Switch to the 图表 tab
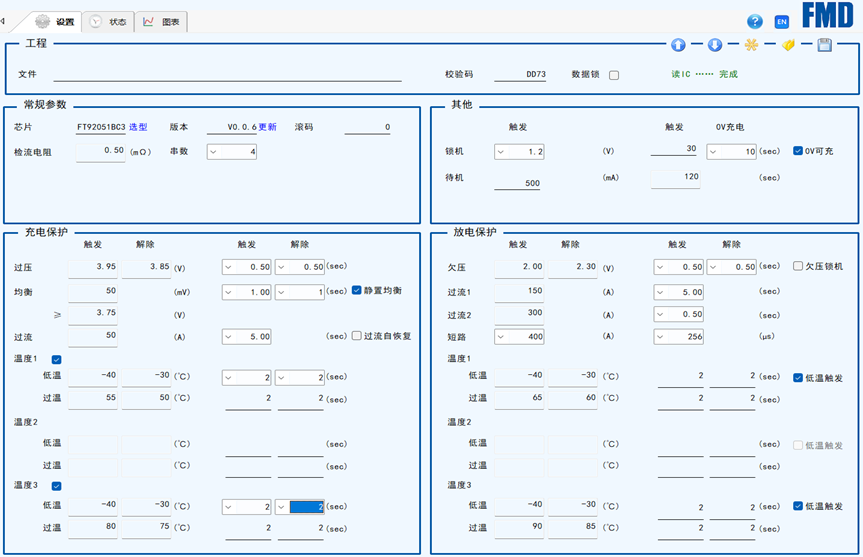Image resolution: width=863 pixels, height=557 pixels. (x=161, y=22)
